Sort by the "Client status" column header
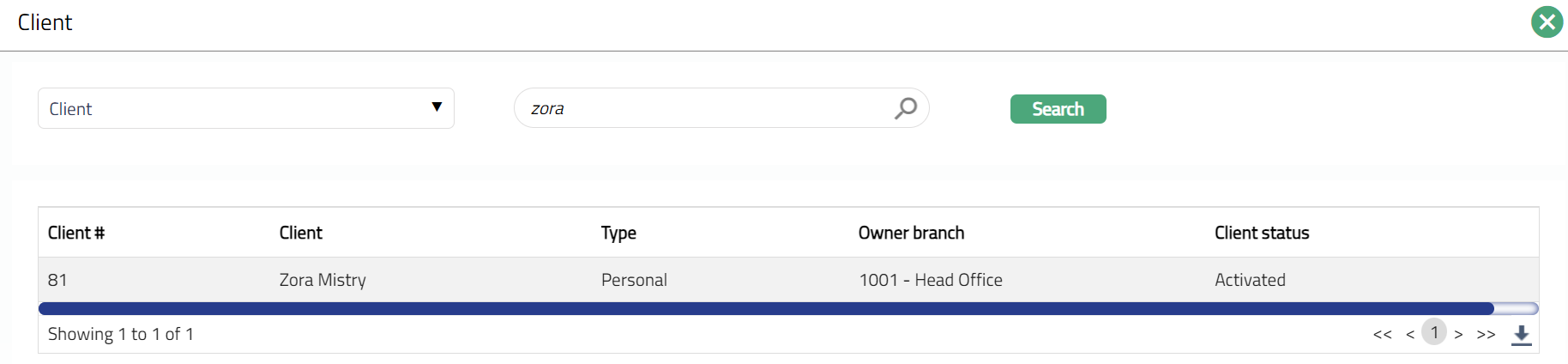The width and height of the screenshot is (1568, 364). (1262, 233)
